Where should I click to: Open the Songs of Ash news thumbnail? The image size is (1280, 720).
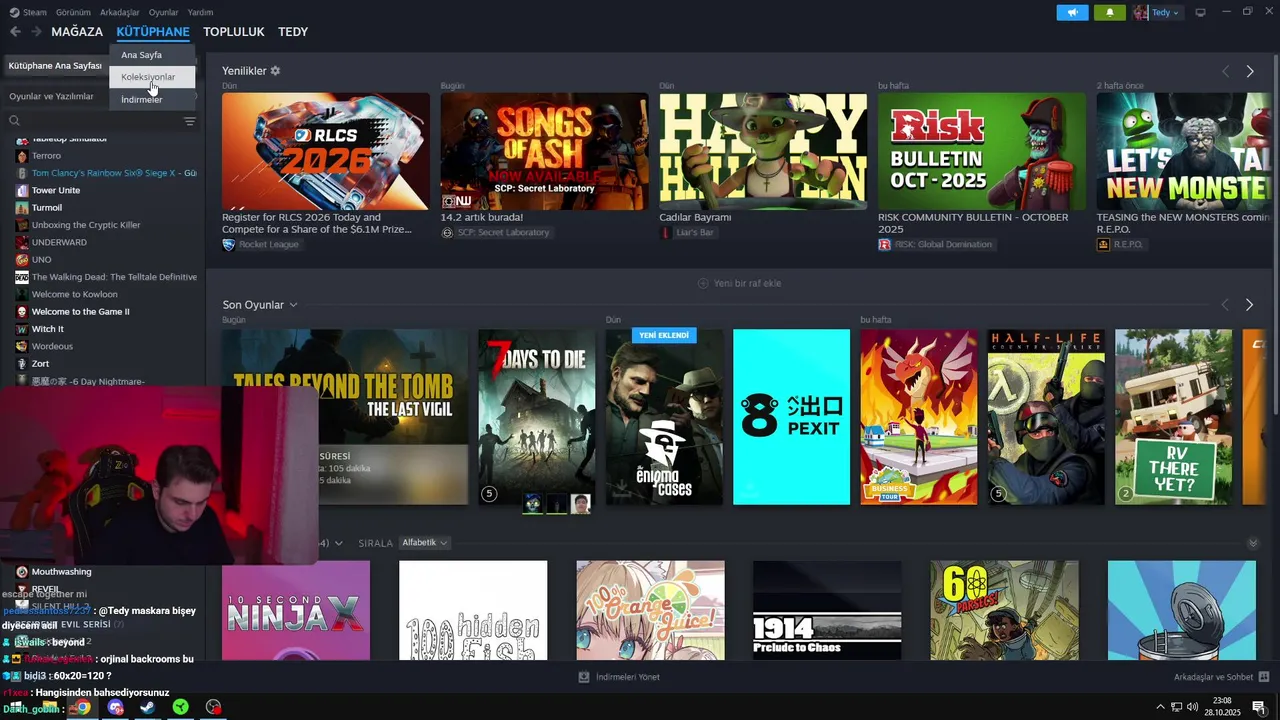click(x=544, y=151)
